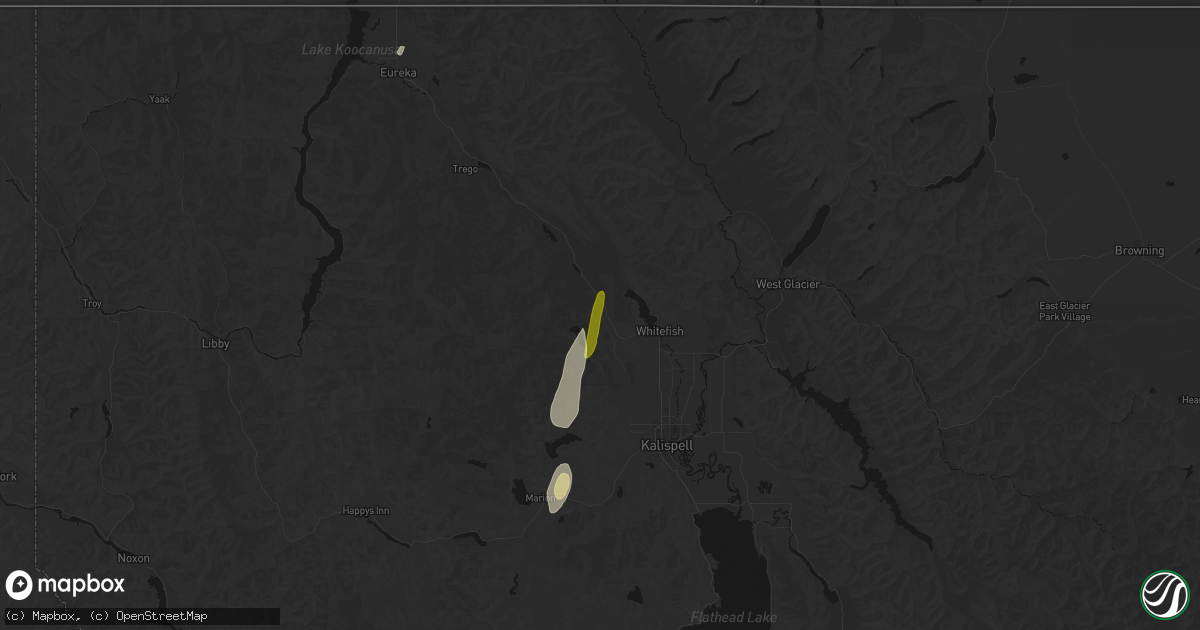Click the Libby town label
This screenshot has height=630, width=1200.
click(x=215, y=343)
